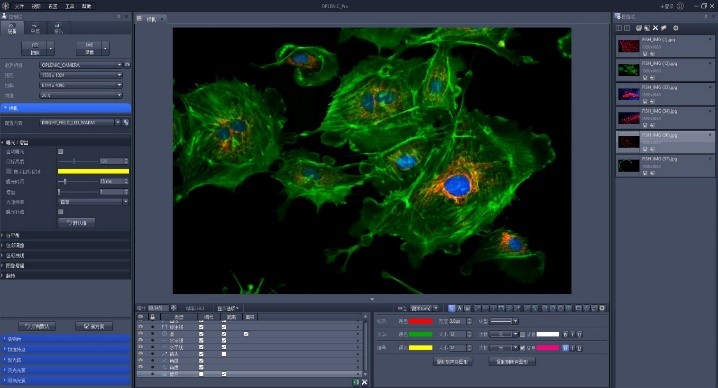Image resolution: width=718 pixels, height=388 pixels.
Task: Open the 视图 menu
Action: pyautogui.click(x=36, y=6)
